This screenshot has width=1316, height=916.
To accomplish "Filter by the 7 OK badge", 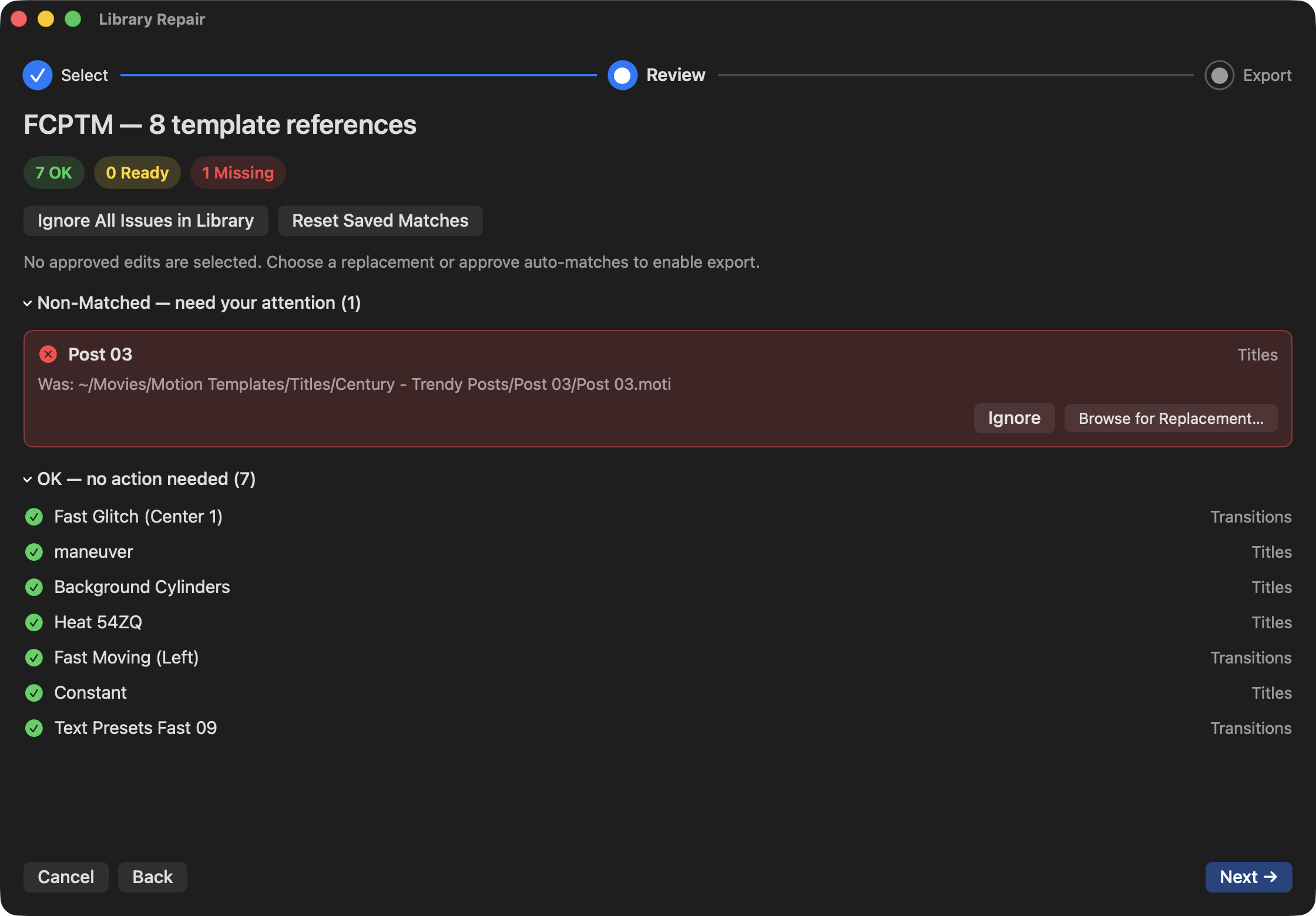I will (53, 173).
